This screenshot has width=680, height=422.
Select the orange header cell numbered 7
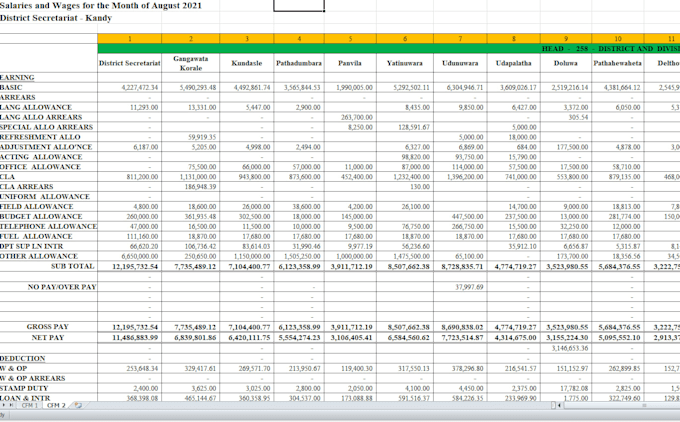pos(460,39)
